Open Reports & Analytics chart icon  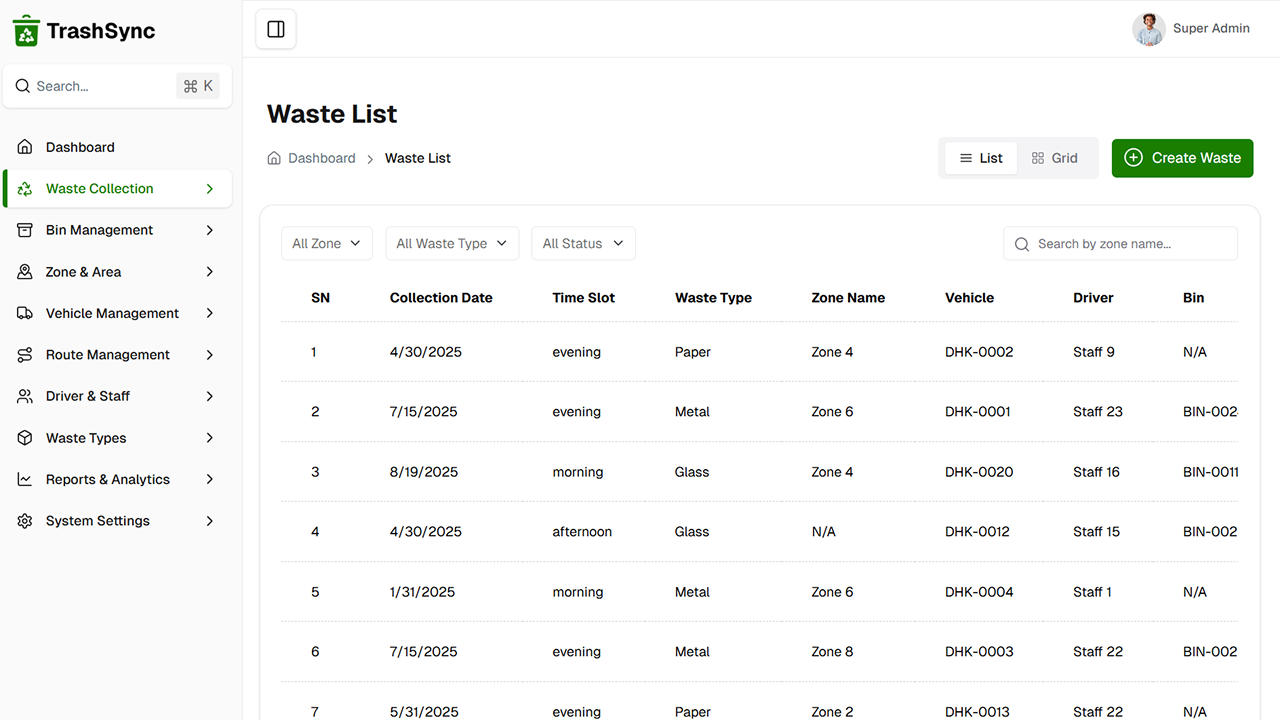pyautogui.click(x=24, y=479)
